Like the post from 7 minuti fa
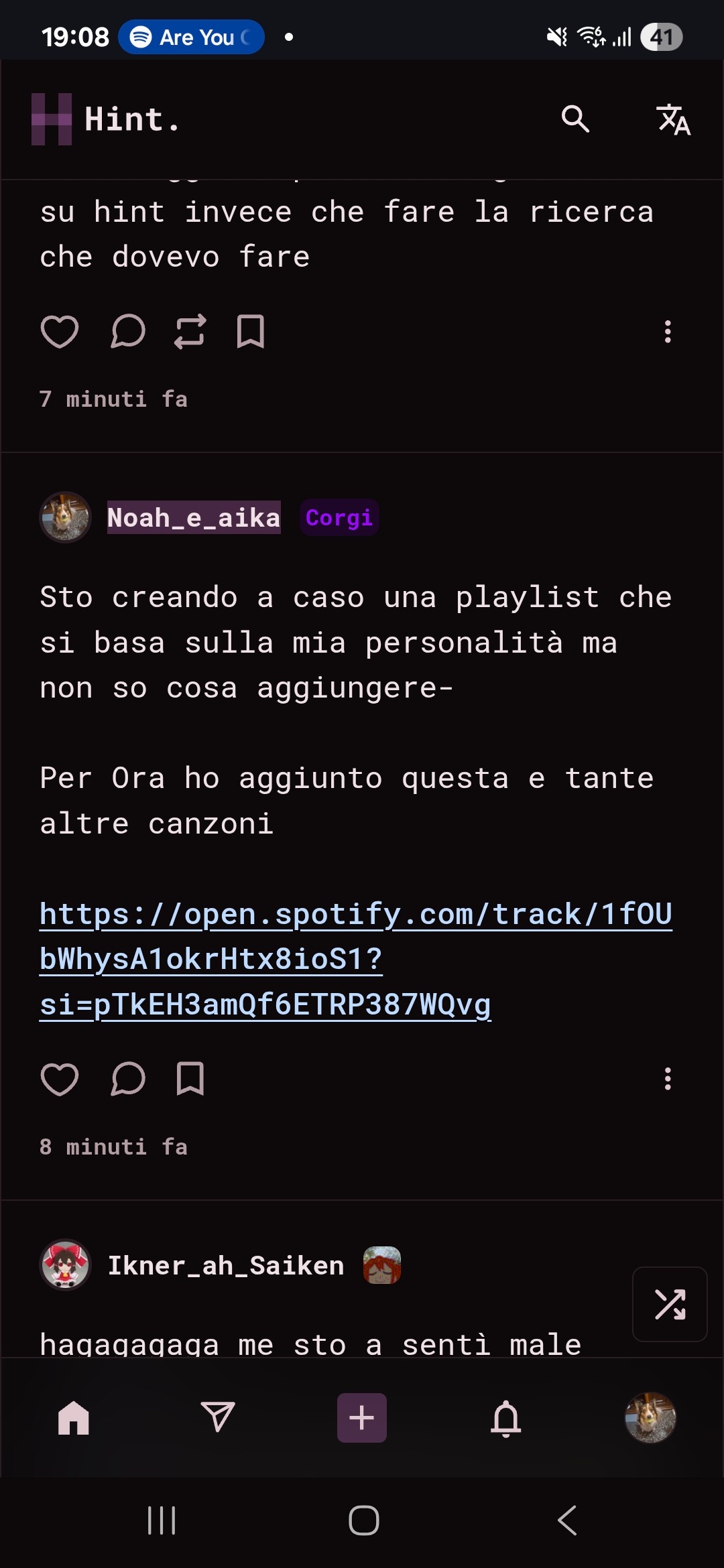 pos(60,331)
